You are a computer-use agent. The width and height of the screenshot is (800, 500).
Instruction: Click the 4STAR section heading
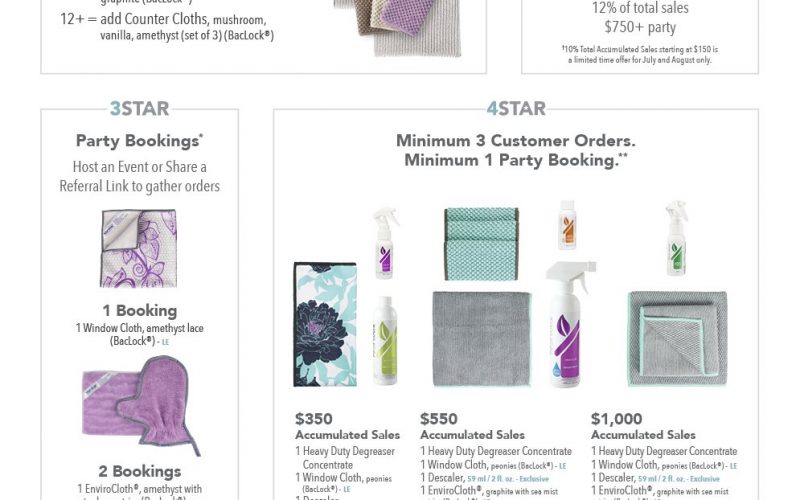514,109
